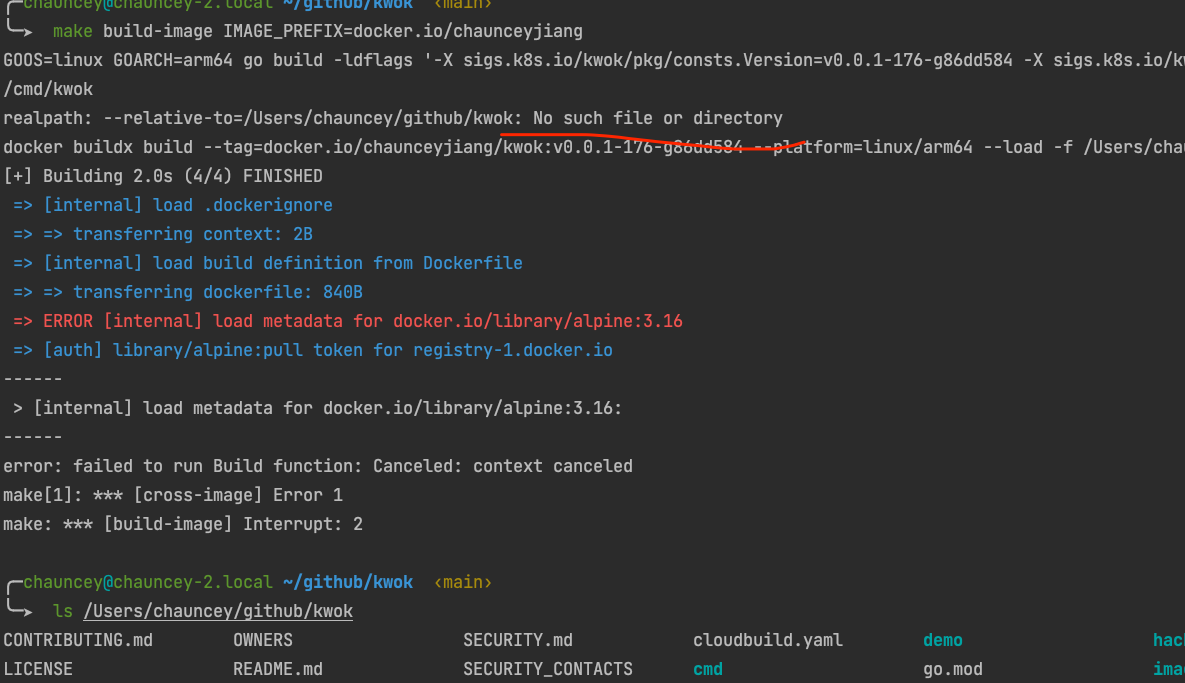Click 'GOOS=linux GOARCH=arm64 go build' line
This screenshot has width=1185, height=683.
[x=593, y=60]
